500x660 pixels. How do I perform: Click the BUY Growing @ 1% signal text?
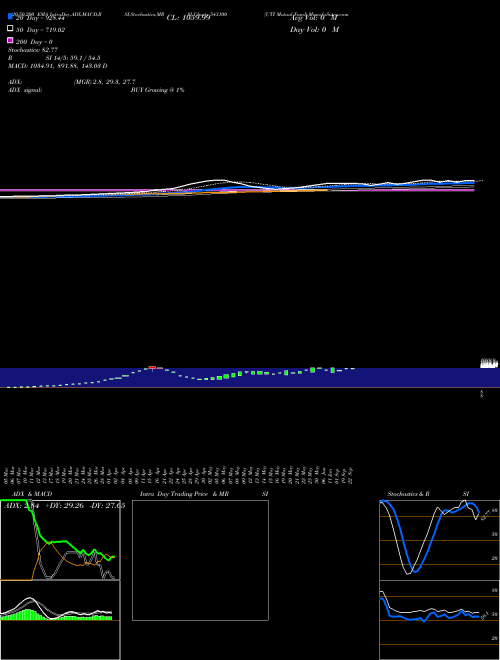(x=157, y=90)
